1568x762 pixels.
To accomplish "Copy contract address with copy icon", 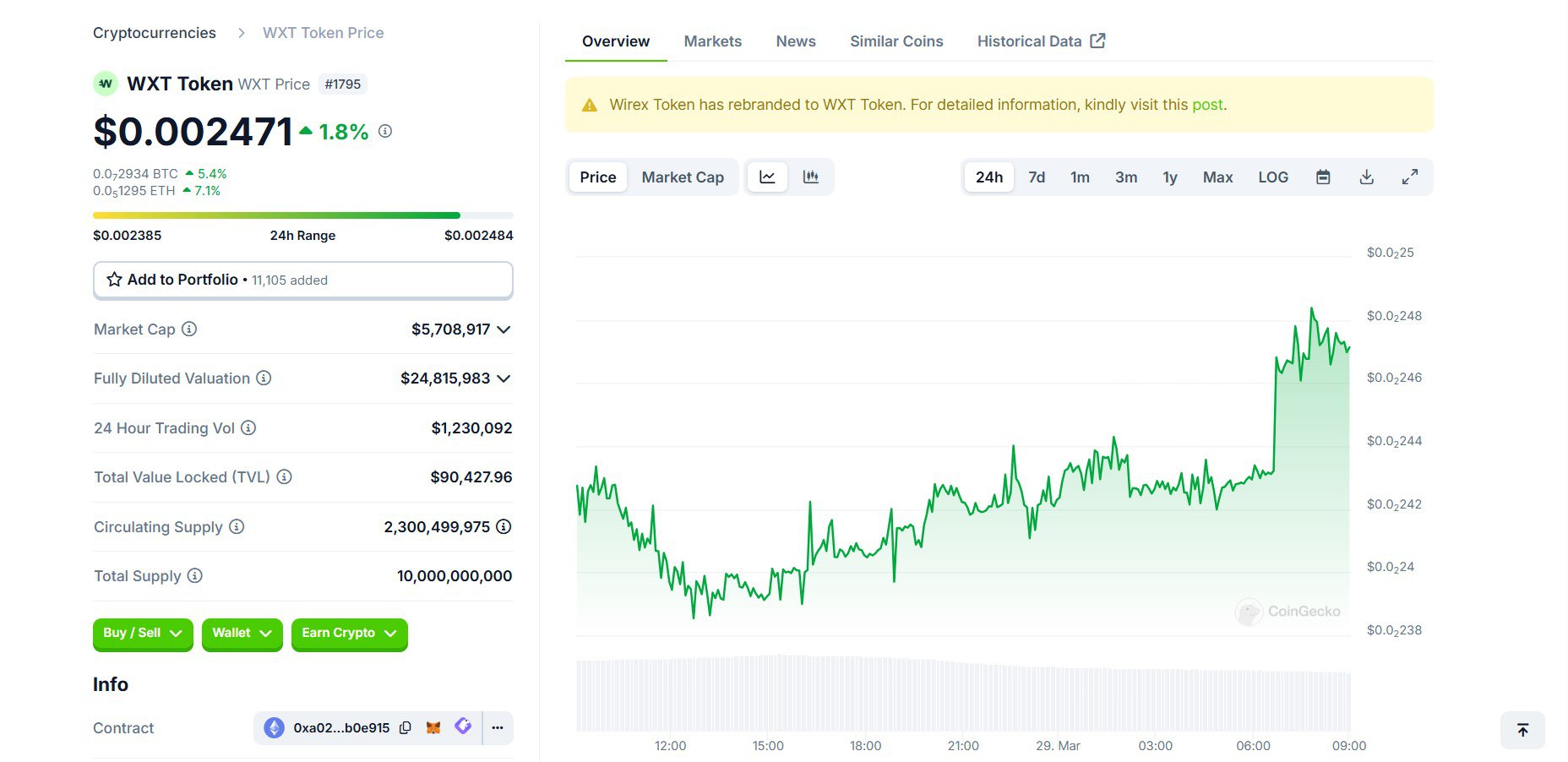I will (x=406, y=727).
